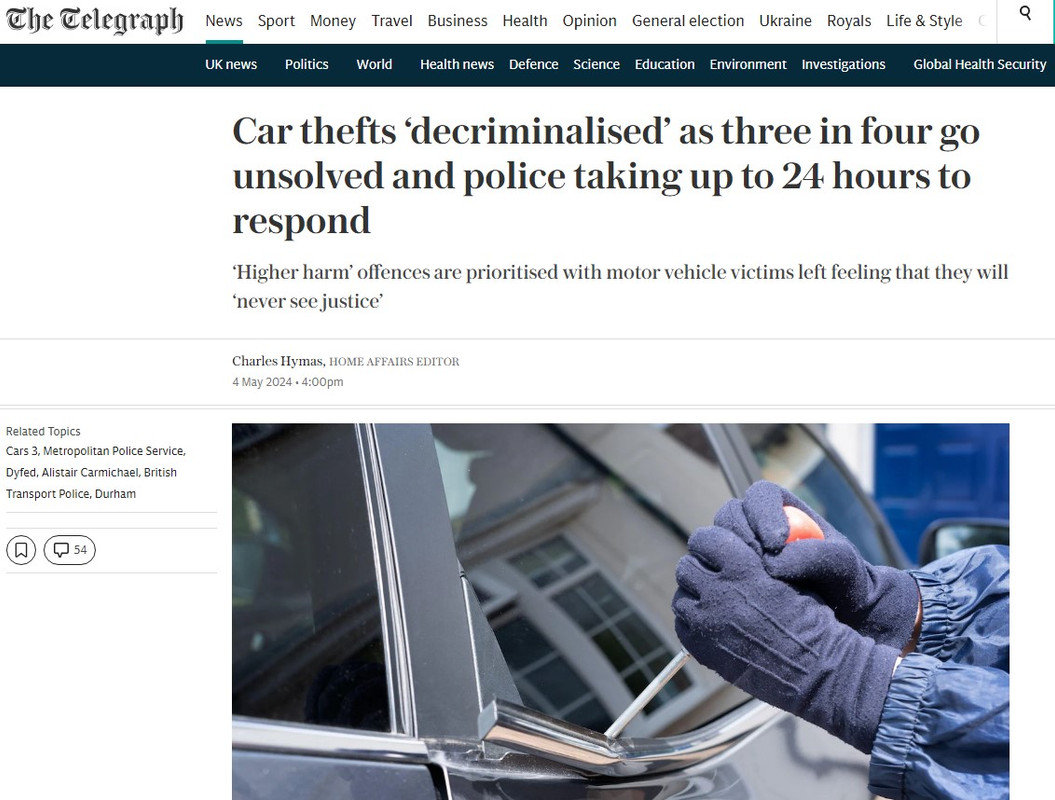Screen dimensions: 1055x800
Task: Go to Life & Style section
Action: pyautogui.click(x=924, y=21)
